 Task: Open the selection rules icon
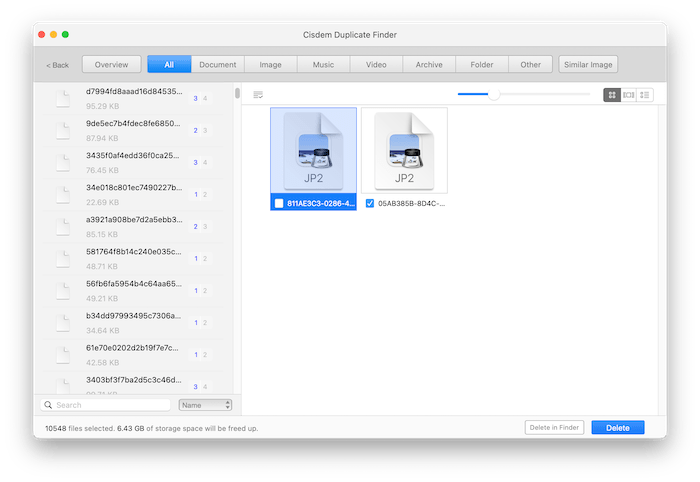(258, 95)
